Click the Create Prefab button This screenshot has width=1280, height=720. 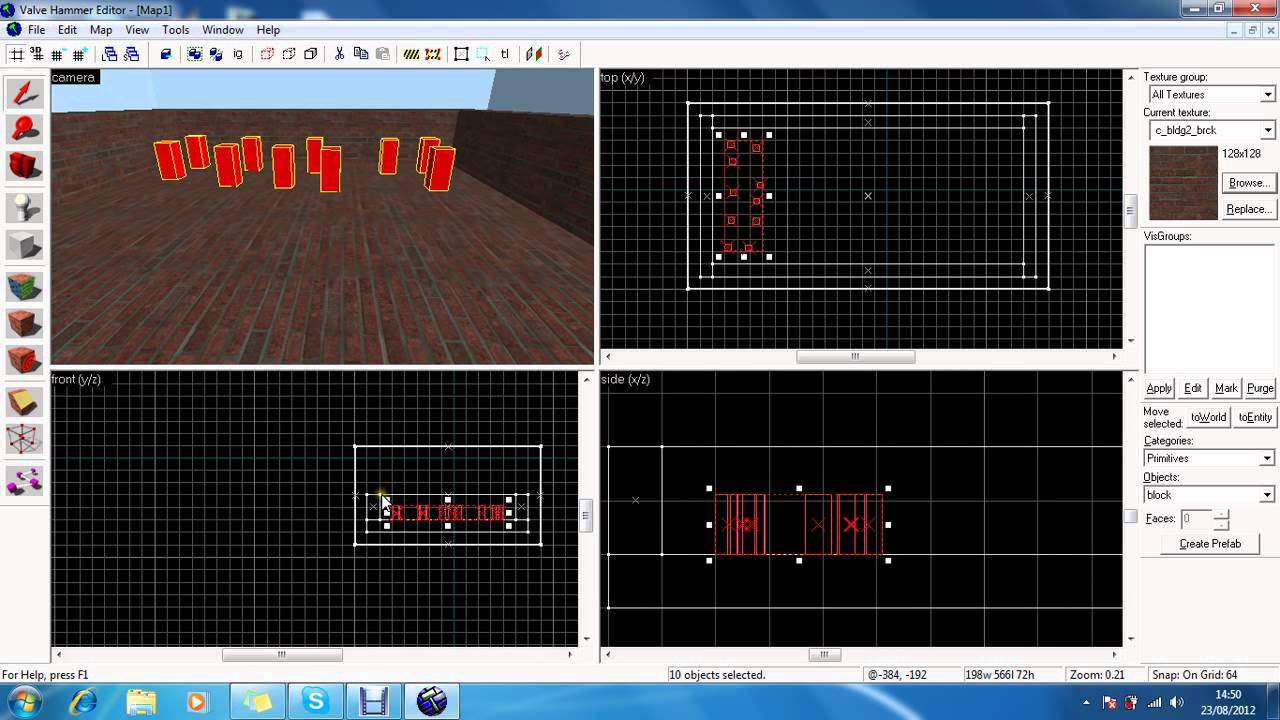1210,544
